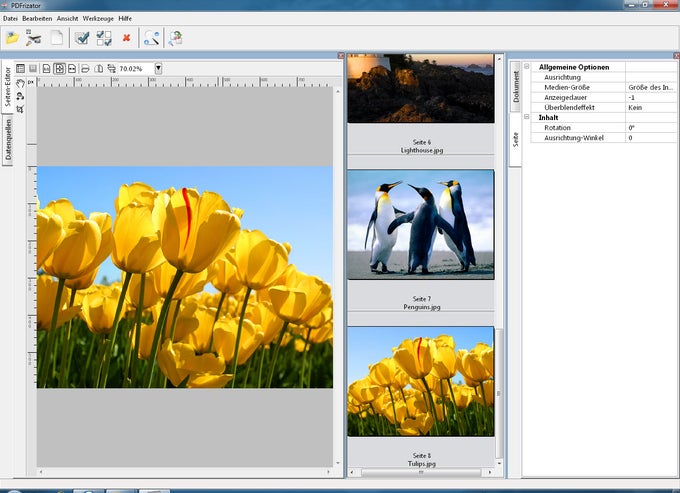Switch to the Seiten-Editor vertical tab

(x=7, y=87)
